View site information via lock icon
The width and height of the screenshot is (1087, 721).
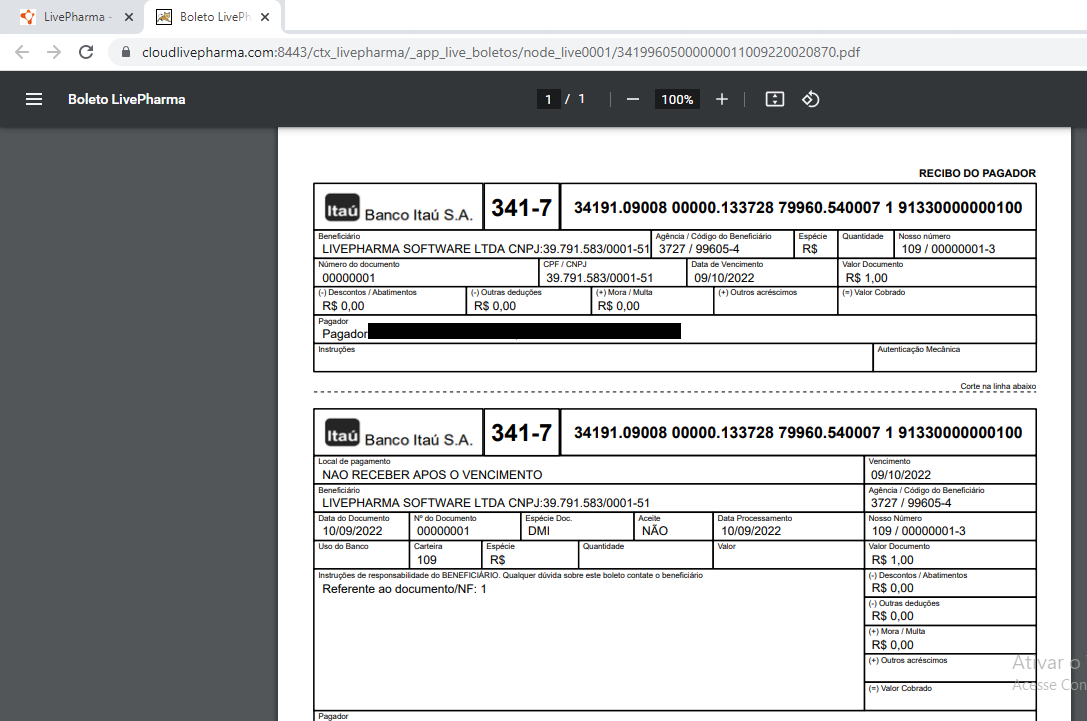pos(126,52)
